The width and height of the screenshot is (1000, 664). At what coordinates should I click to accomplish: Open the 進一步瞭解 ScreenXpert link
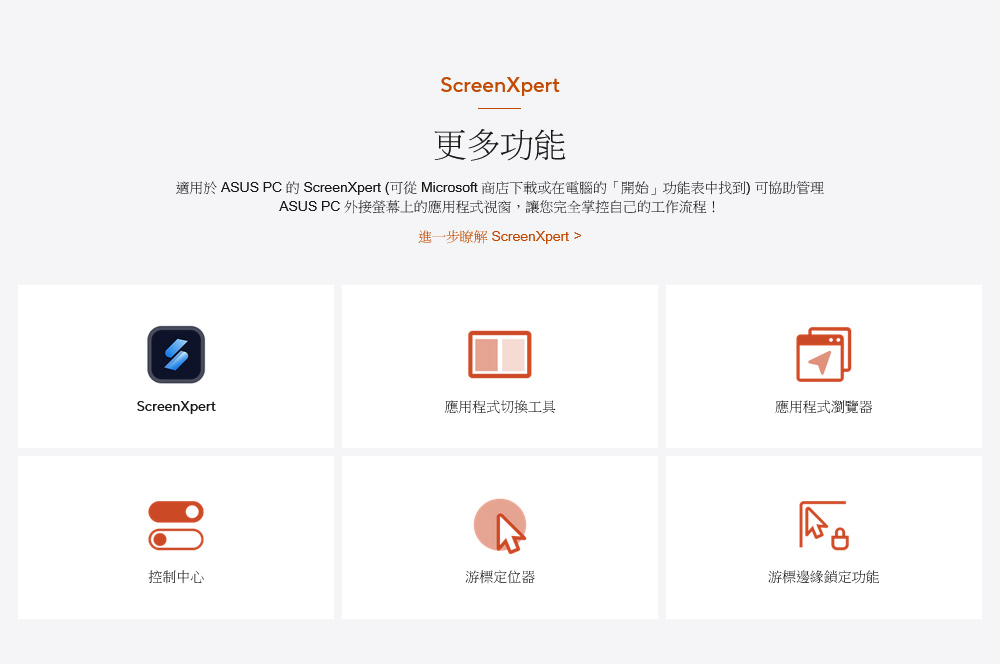coord(499,237)
